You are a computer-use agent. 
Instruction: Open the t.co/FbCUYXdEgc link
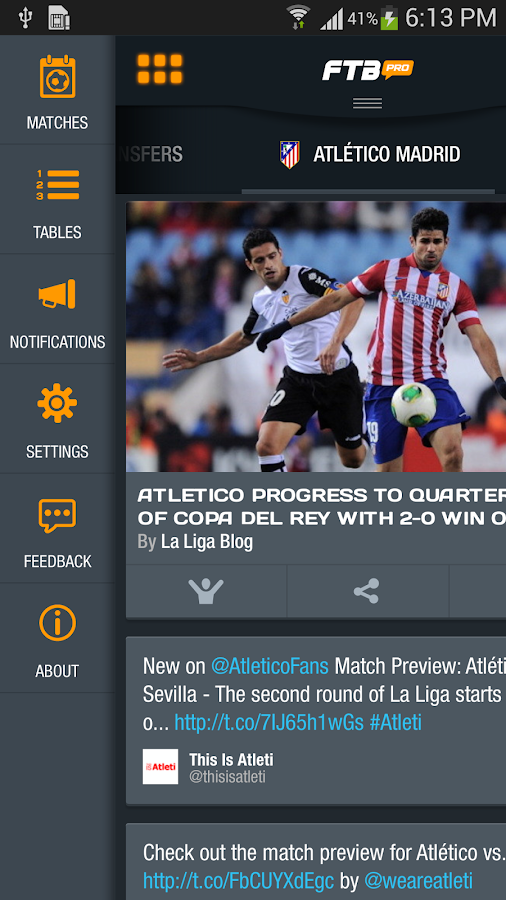[x=239, y=880]
